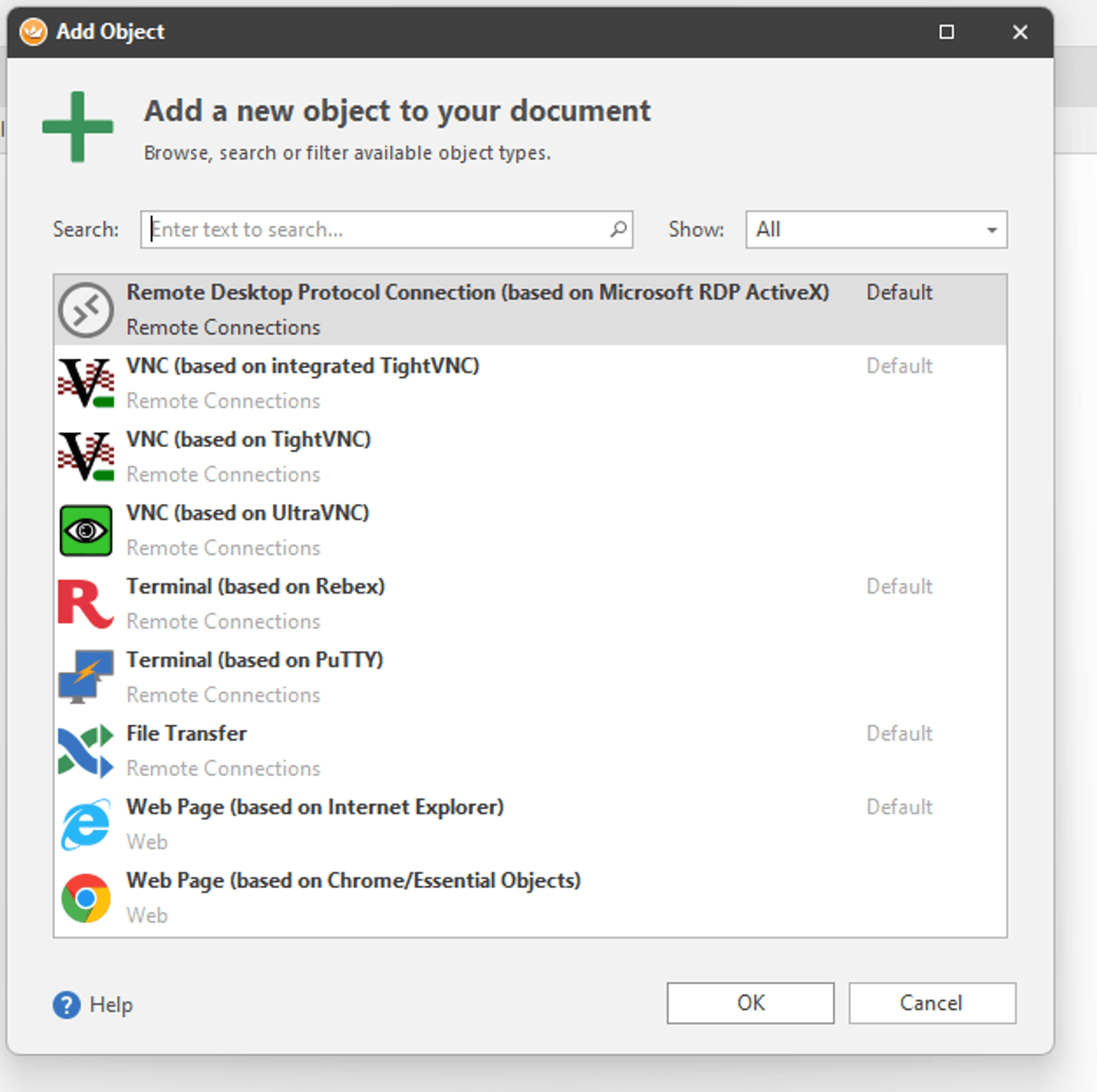Select the Chrome web page icon
The image size is (1097, 1092).
86,898
